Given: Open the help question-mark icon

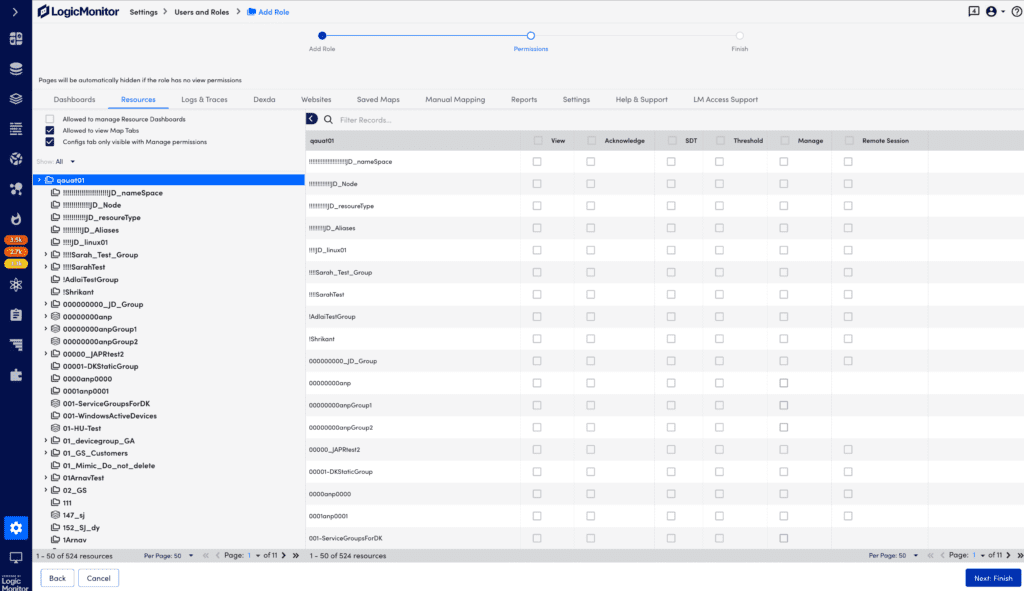Looking at the screenshot, I should [x=1016, y=11].
